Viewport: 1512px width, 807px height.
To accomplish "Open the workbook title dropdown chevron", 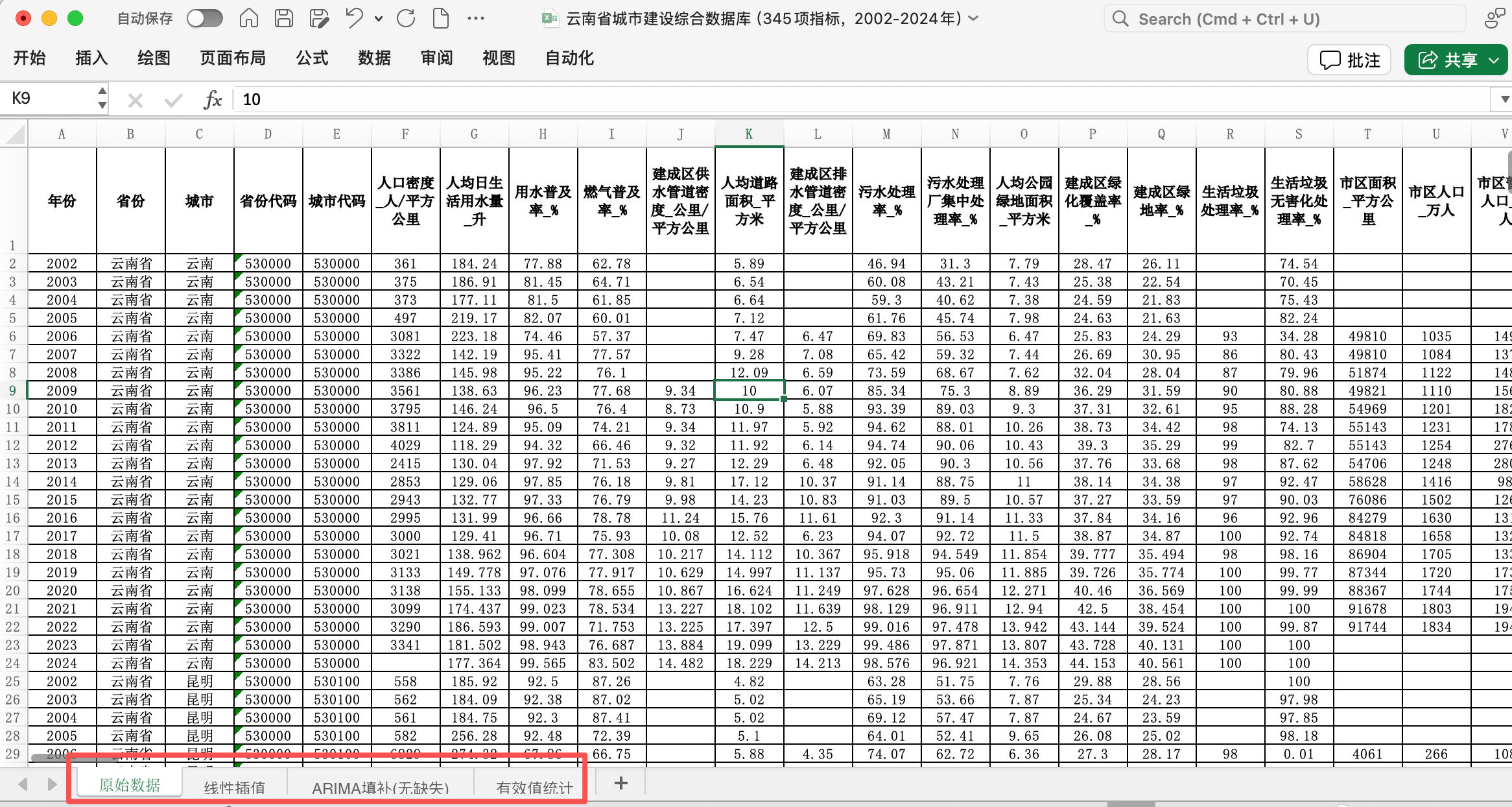I will click(x=973, y=18).
